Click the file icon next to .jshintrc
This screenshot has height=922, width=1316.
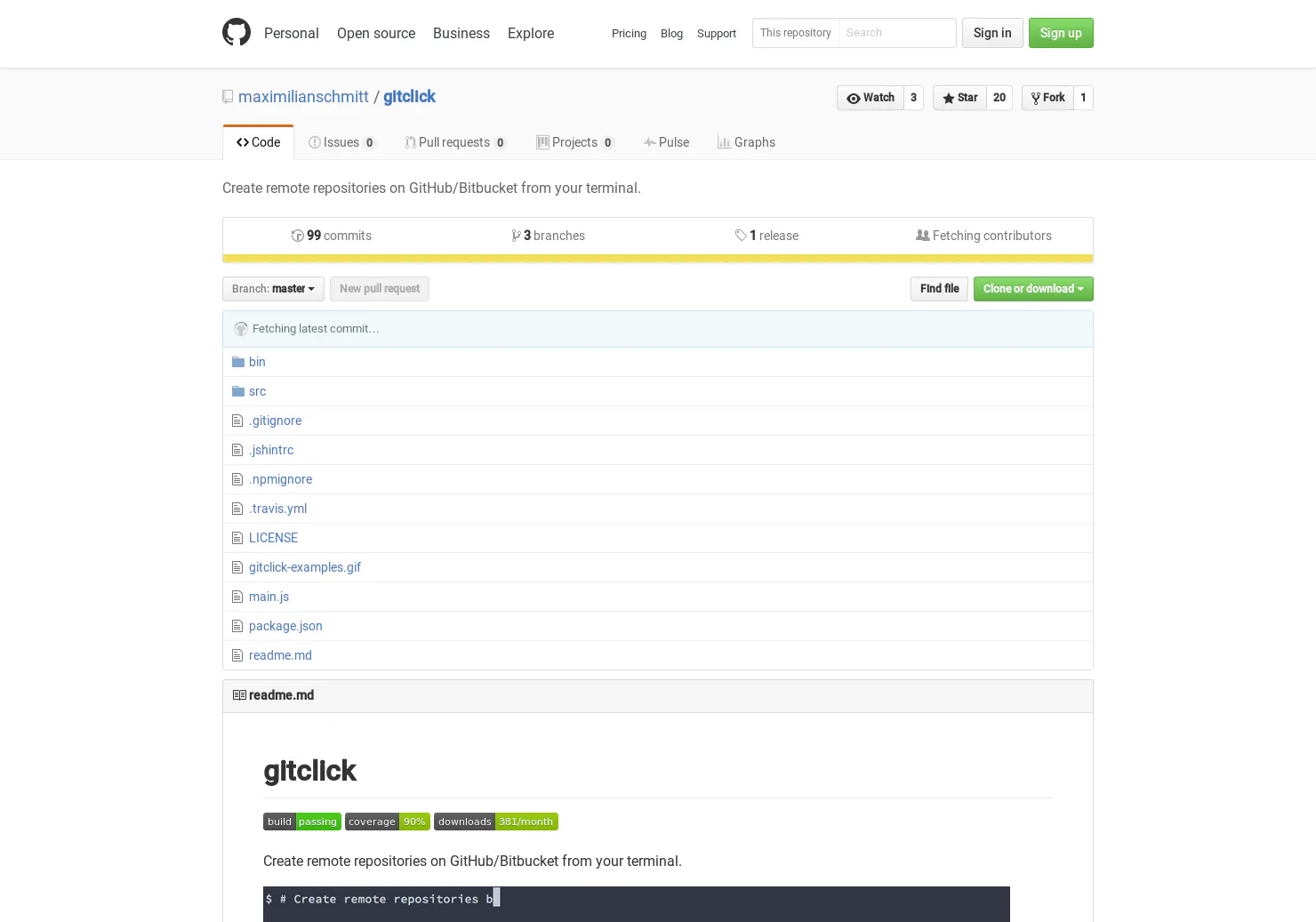[x=237, y=450]
